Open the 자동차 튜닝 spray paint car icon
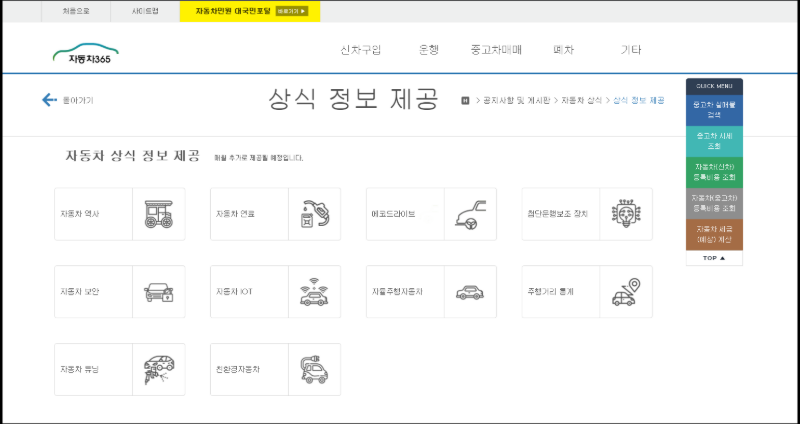Image resolution: width=800 pixels, height=424 pixels. (159, 369)
